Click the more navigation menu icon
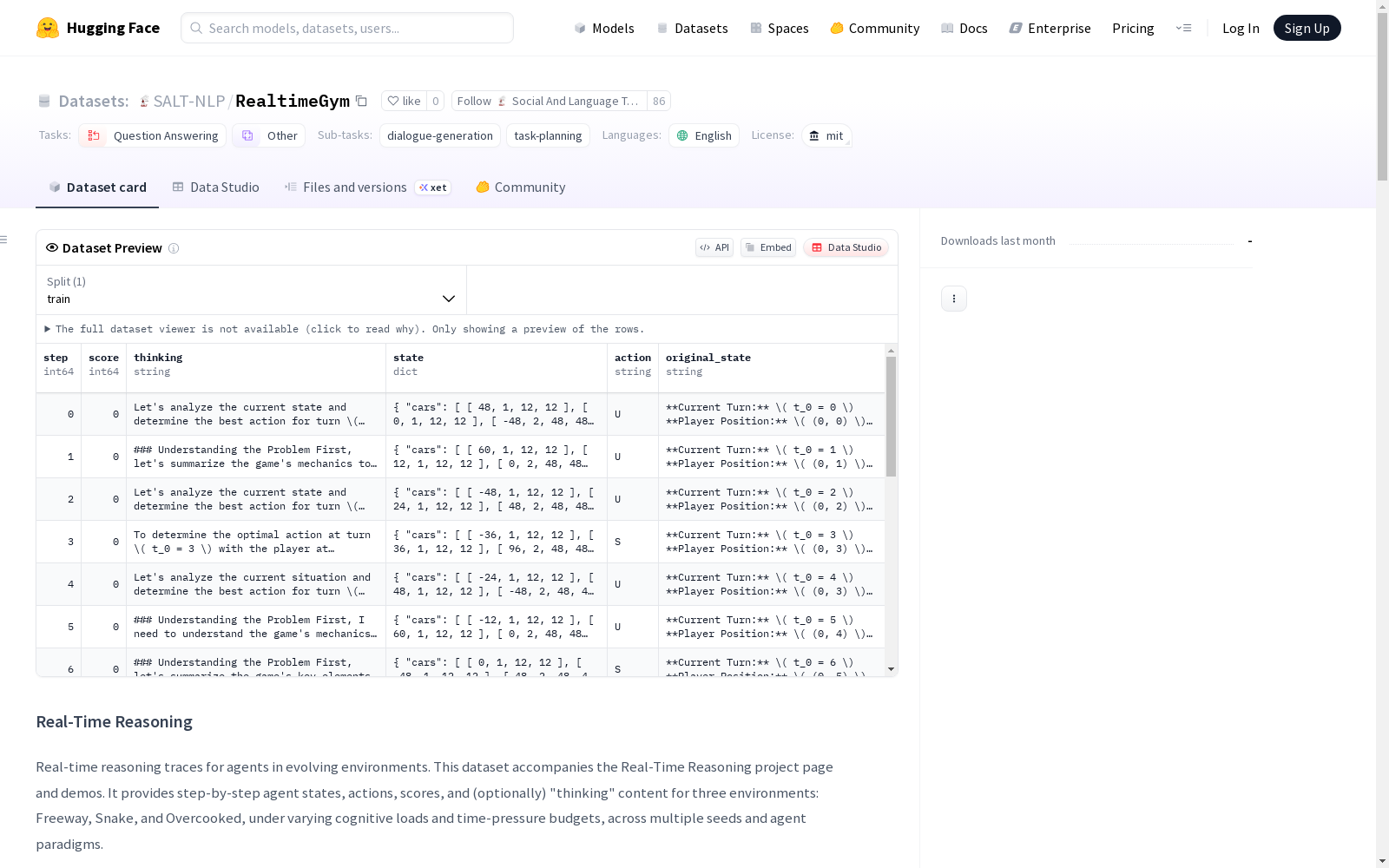 point(1183,28)
